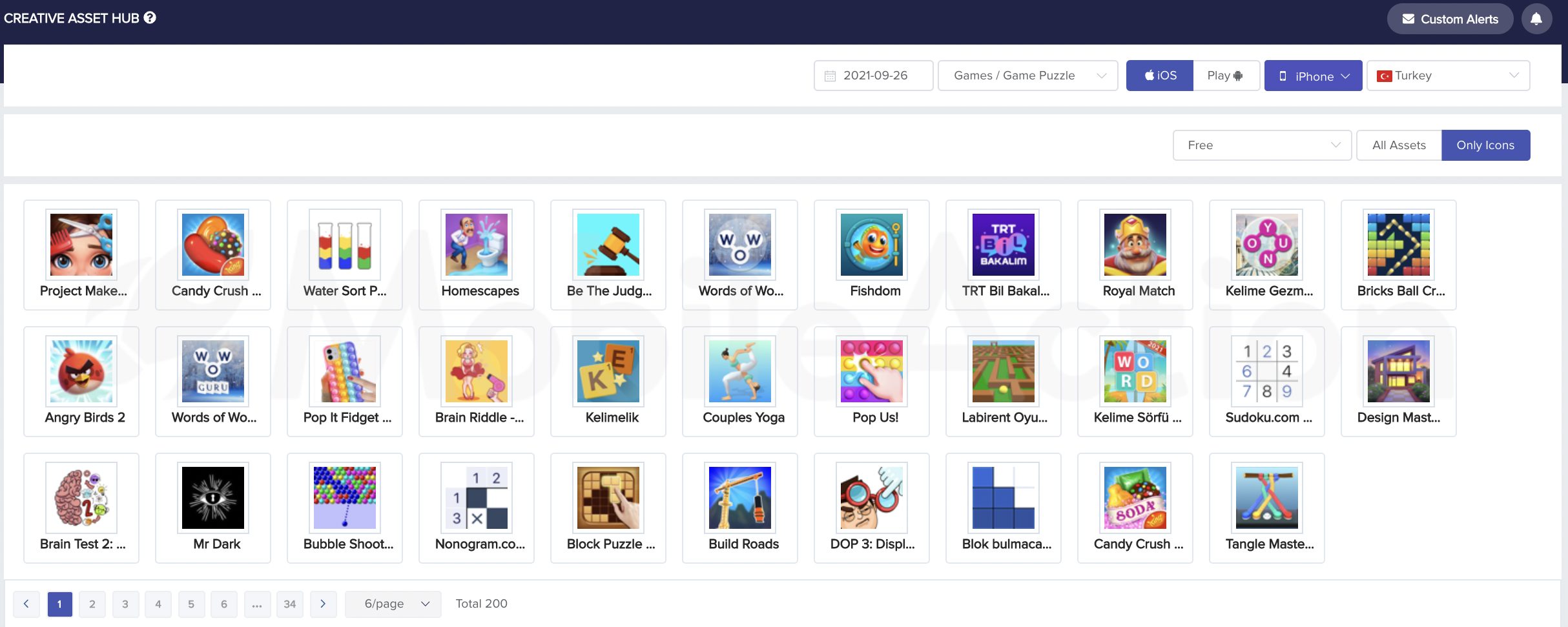Click the Custom Alerts button
1568x627 pixels.
1450,19
